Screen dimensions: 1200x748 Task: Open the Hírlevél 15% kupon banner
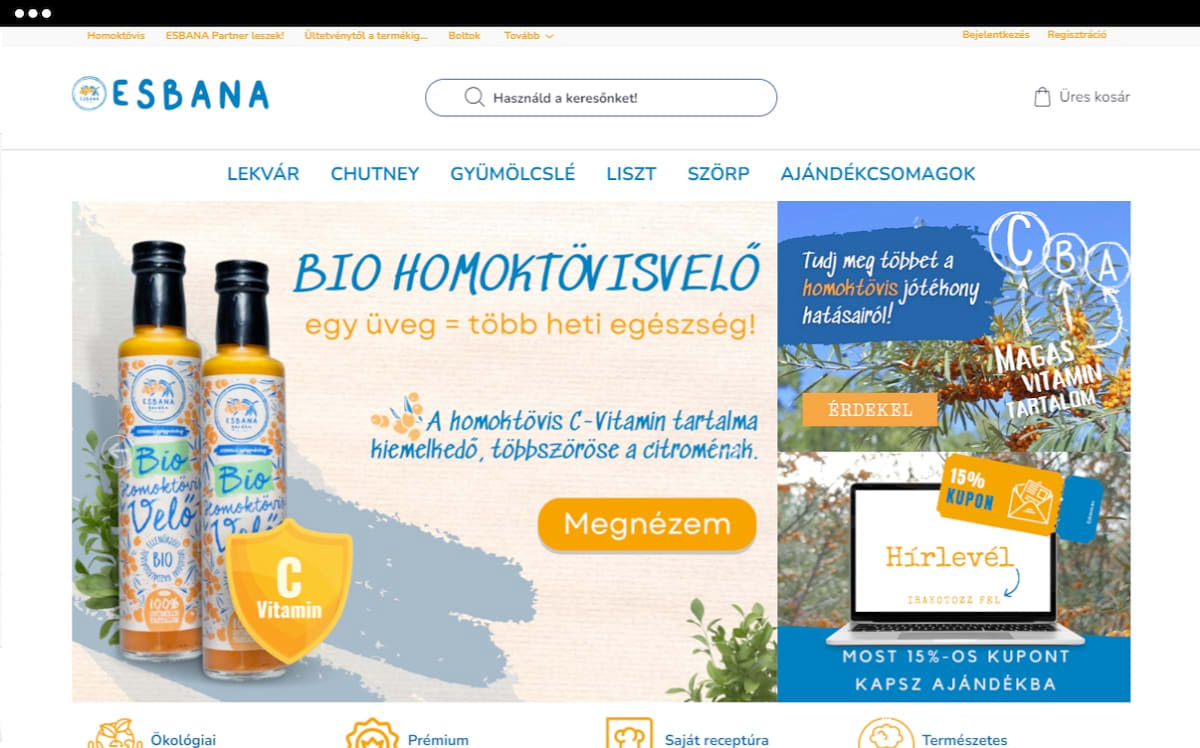pos(954,577)
